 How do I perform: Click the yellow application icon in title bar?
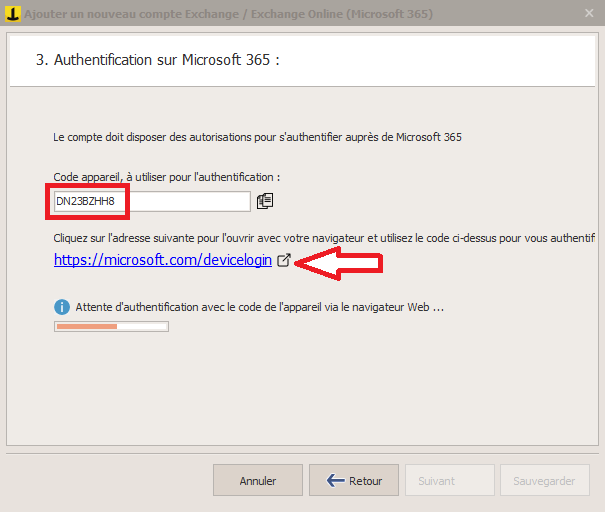pos(13,14)
